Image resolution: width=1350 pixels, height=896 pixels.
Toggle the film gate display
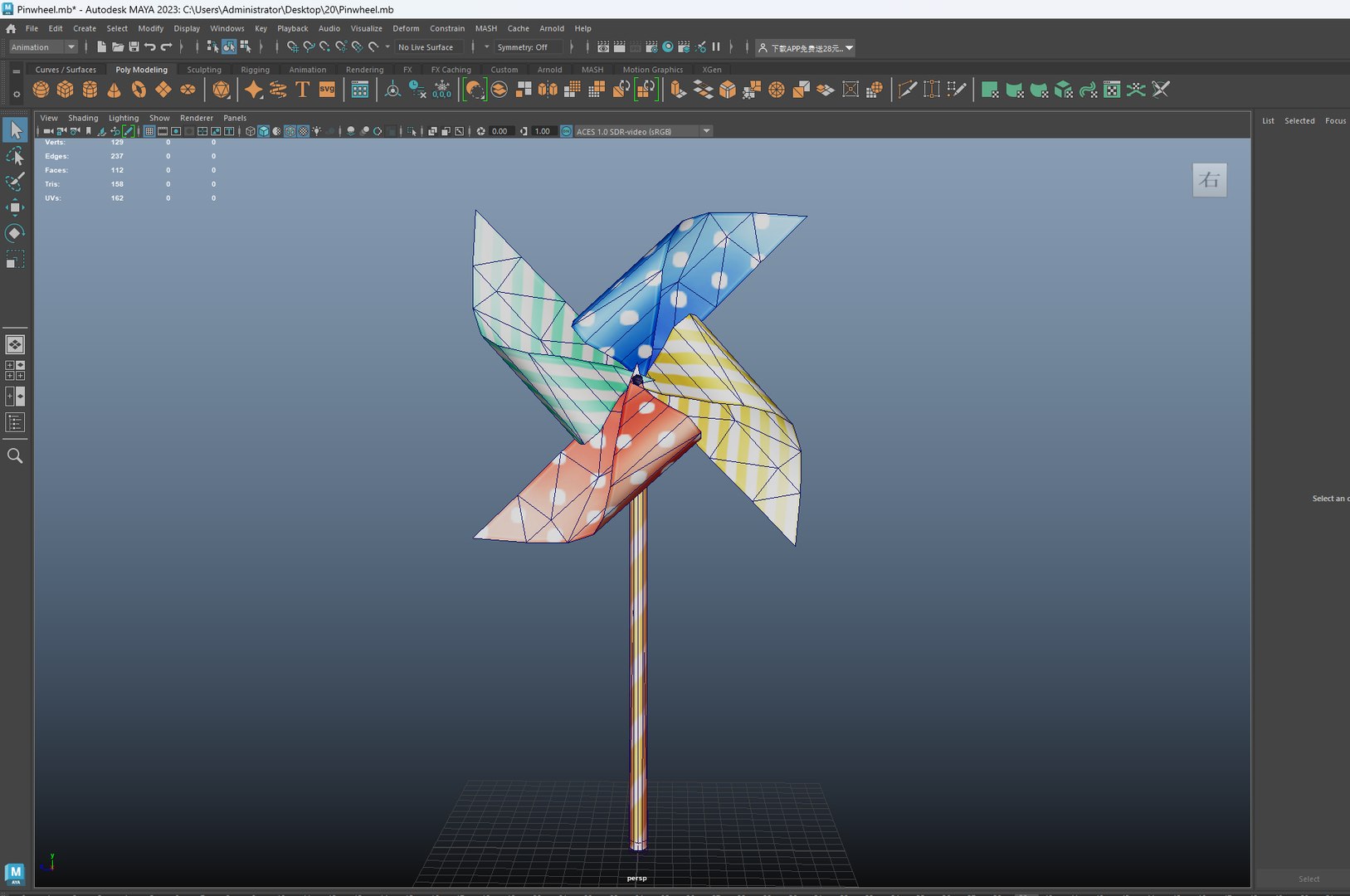(163, 131)
